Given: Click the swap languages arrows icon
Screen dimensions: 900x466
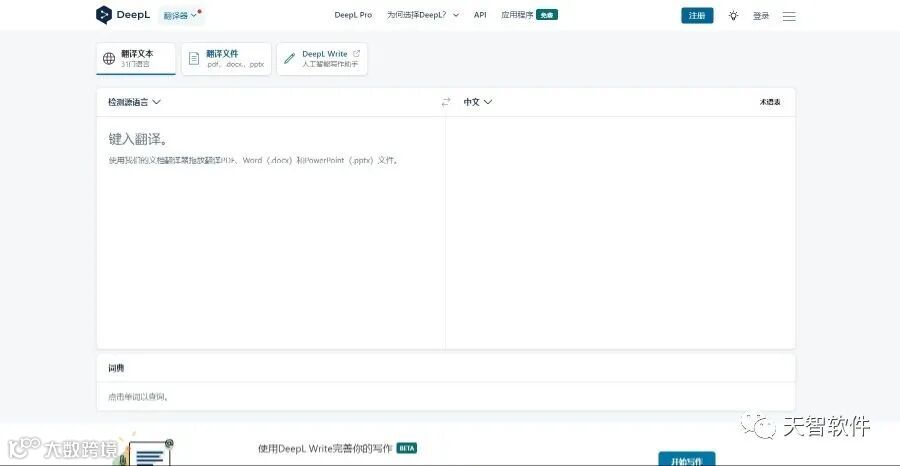Looking at the screenshot, I should point(446,102).
